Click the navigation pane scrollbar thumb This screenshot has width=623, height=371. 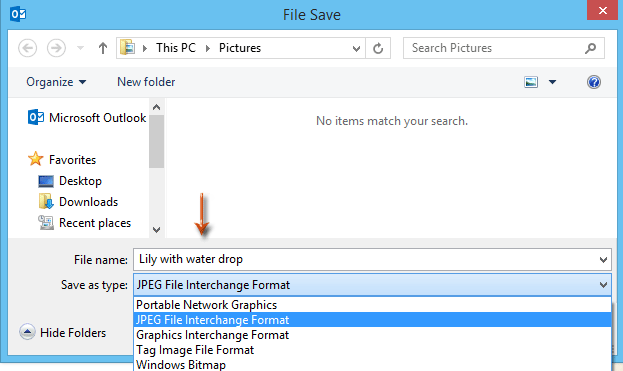pyautogui.click(x=157, y=141)
